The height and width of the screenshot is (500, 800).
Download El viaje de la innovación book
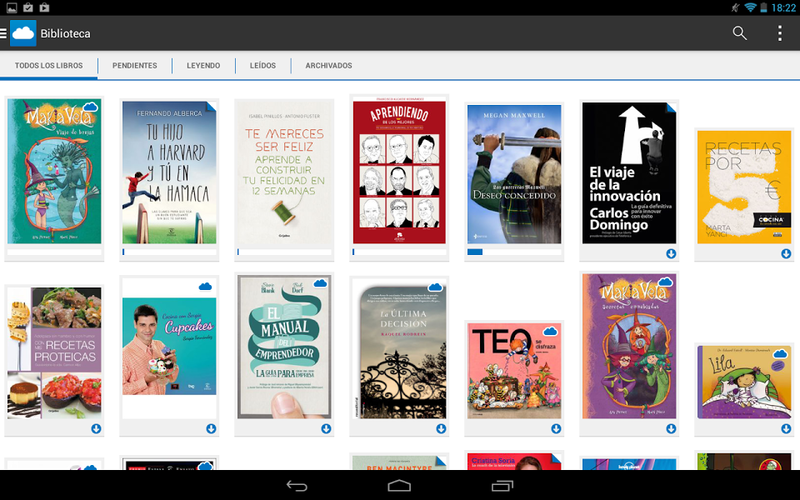coord(671,254)
